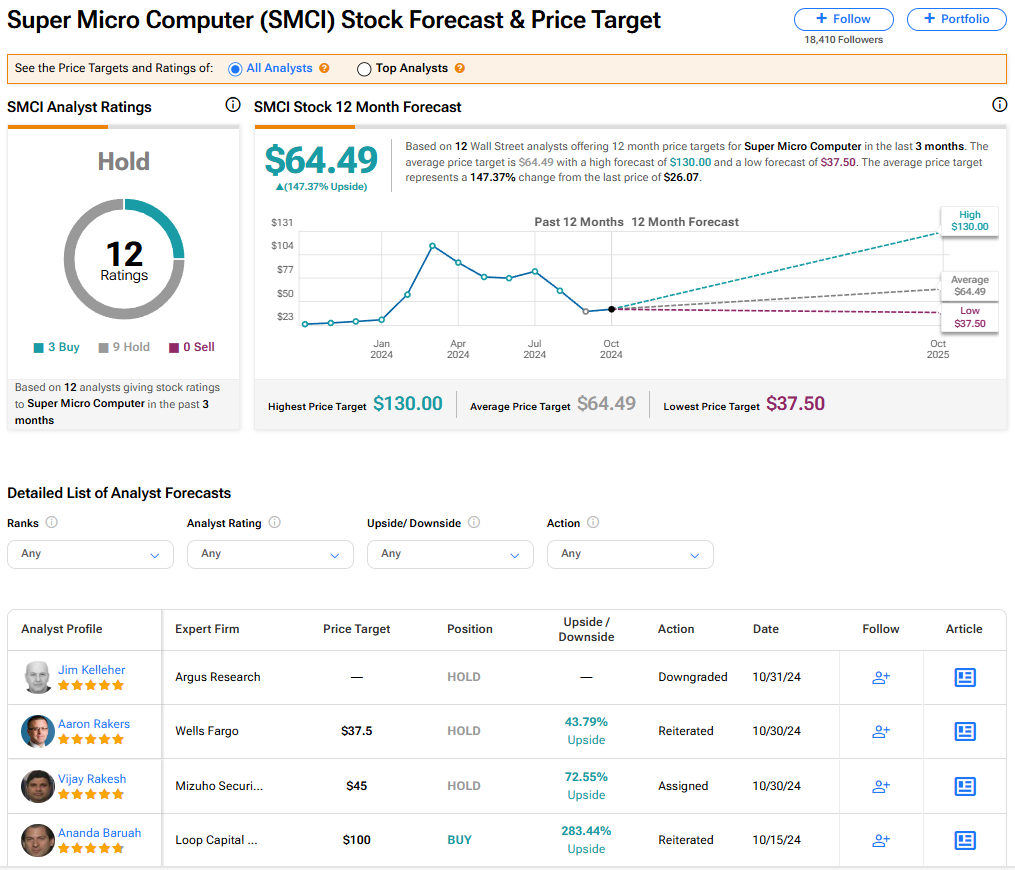Expand the Ranks dropdown

[x=90, y=554]
